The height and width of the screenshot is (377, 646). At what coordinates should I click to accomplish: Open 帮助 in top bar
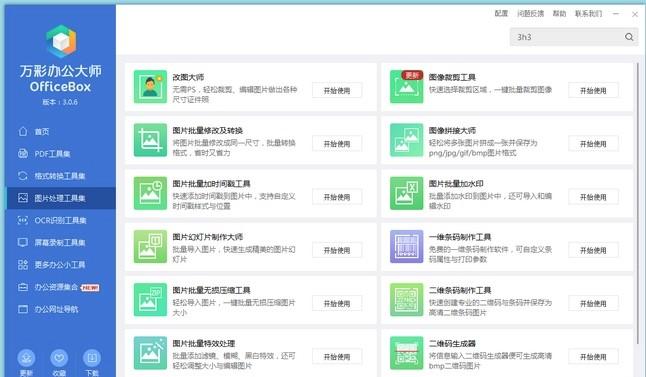(x=559, y=14)
